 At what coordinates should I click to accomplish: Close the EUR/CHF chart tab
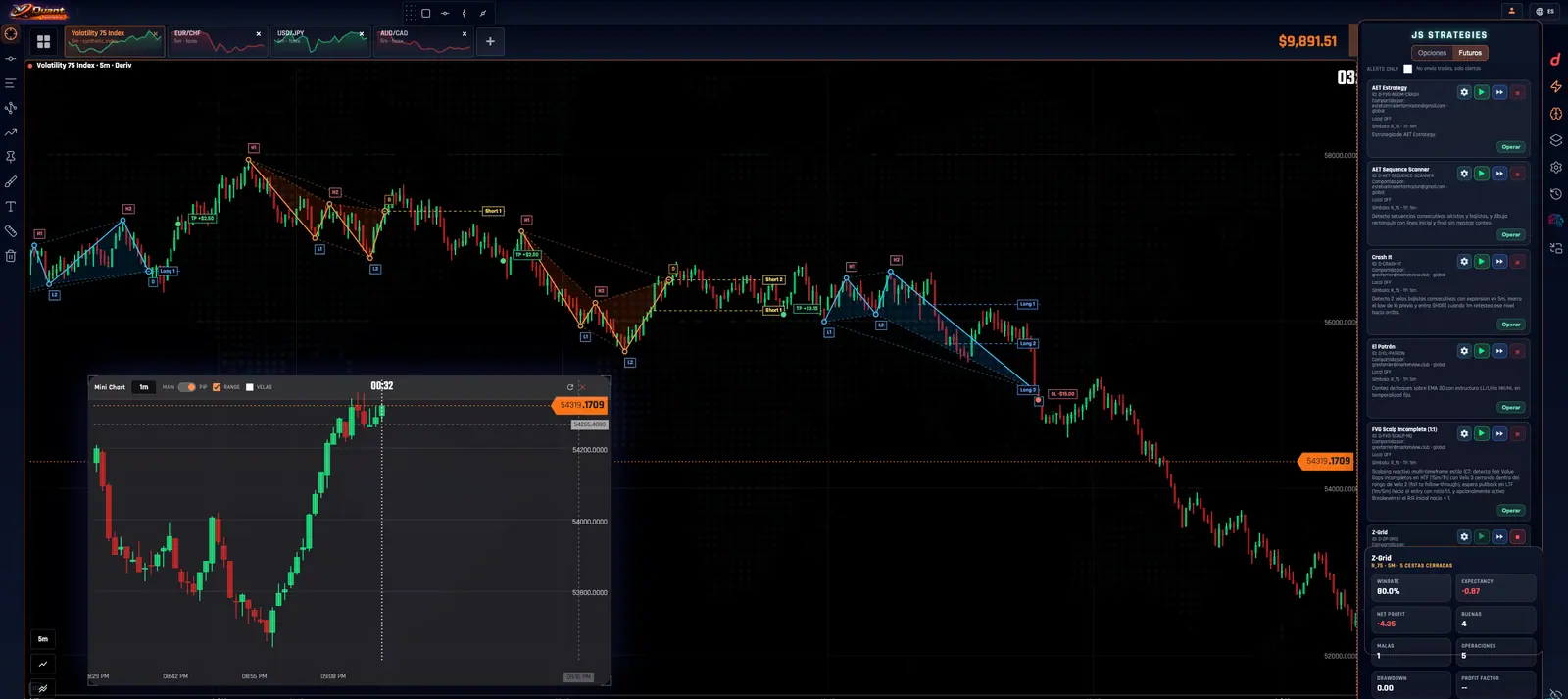(259, 33)
